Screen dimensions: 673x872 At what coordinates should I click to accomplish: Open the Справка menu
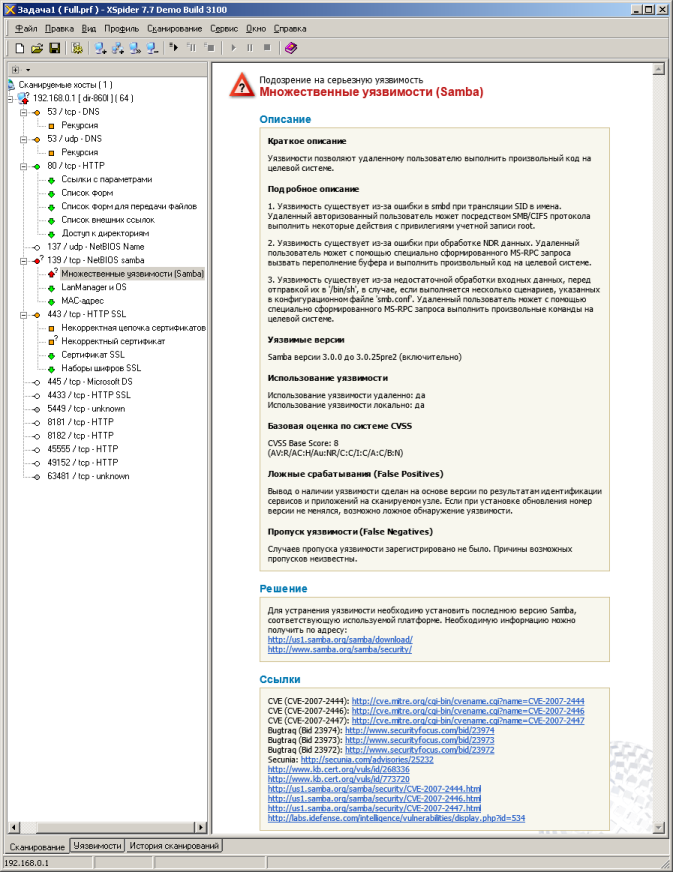coord(290,28)
